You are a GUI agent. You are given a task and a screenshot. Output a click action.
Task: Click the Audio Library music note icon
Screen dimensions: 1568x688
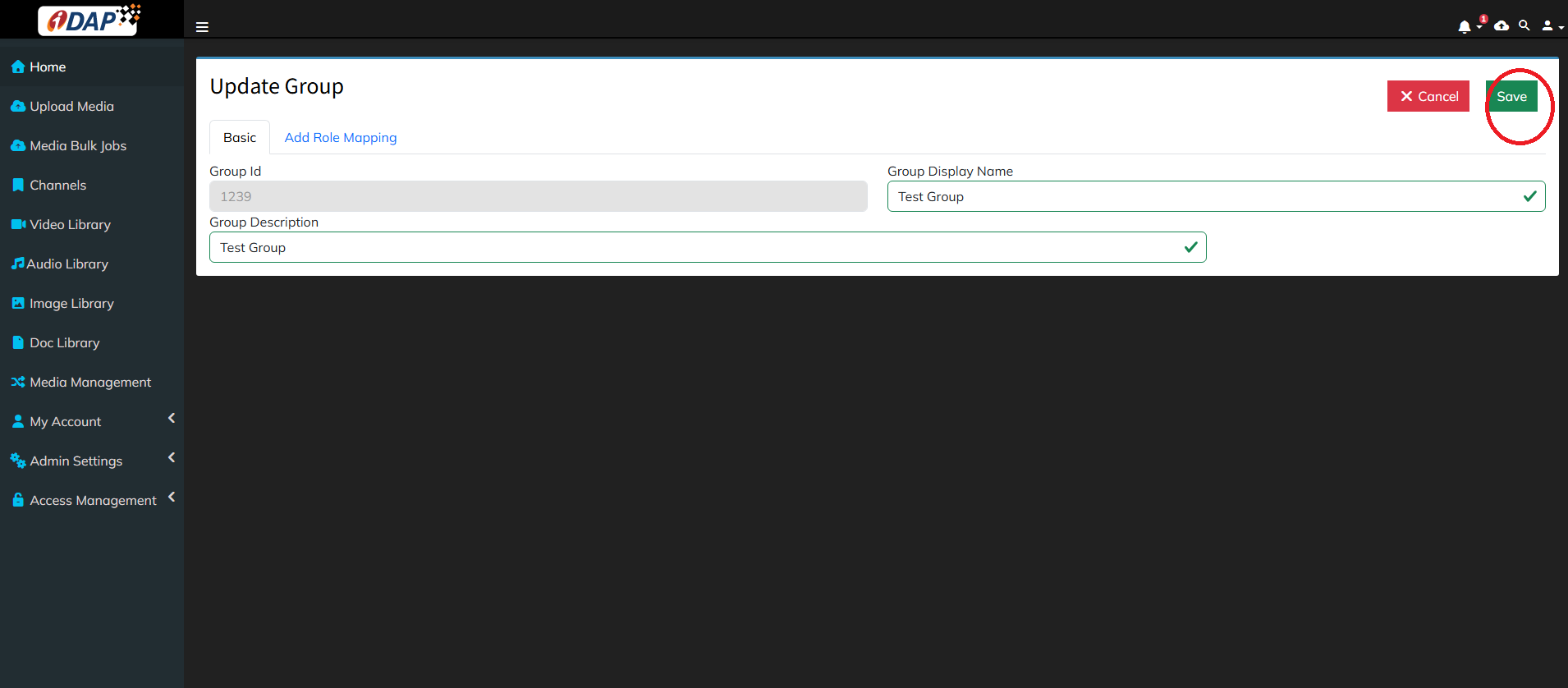point(17,264)
